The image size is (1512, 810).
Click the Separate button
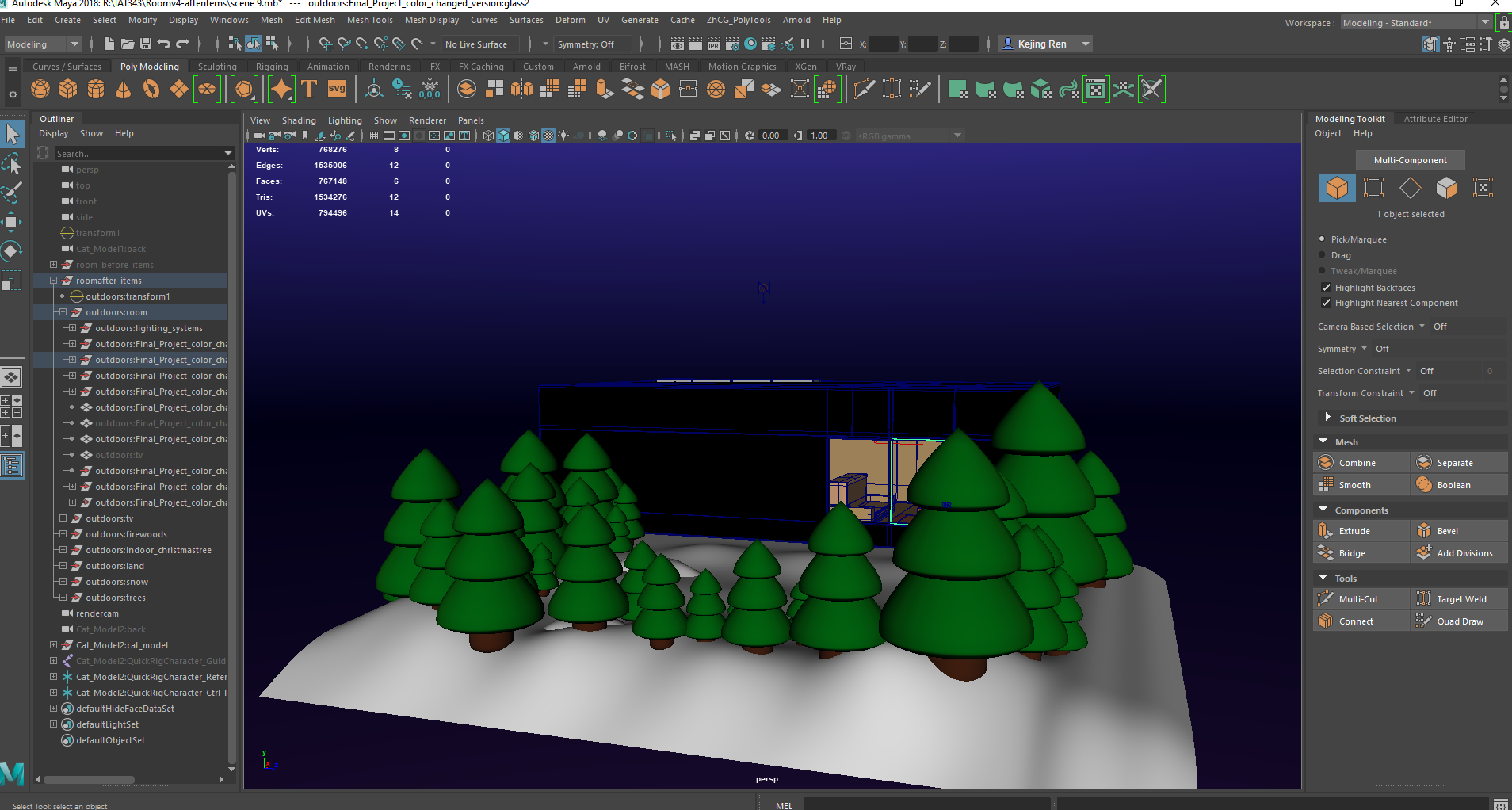point(1460,462)
